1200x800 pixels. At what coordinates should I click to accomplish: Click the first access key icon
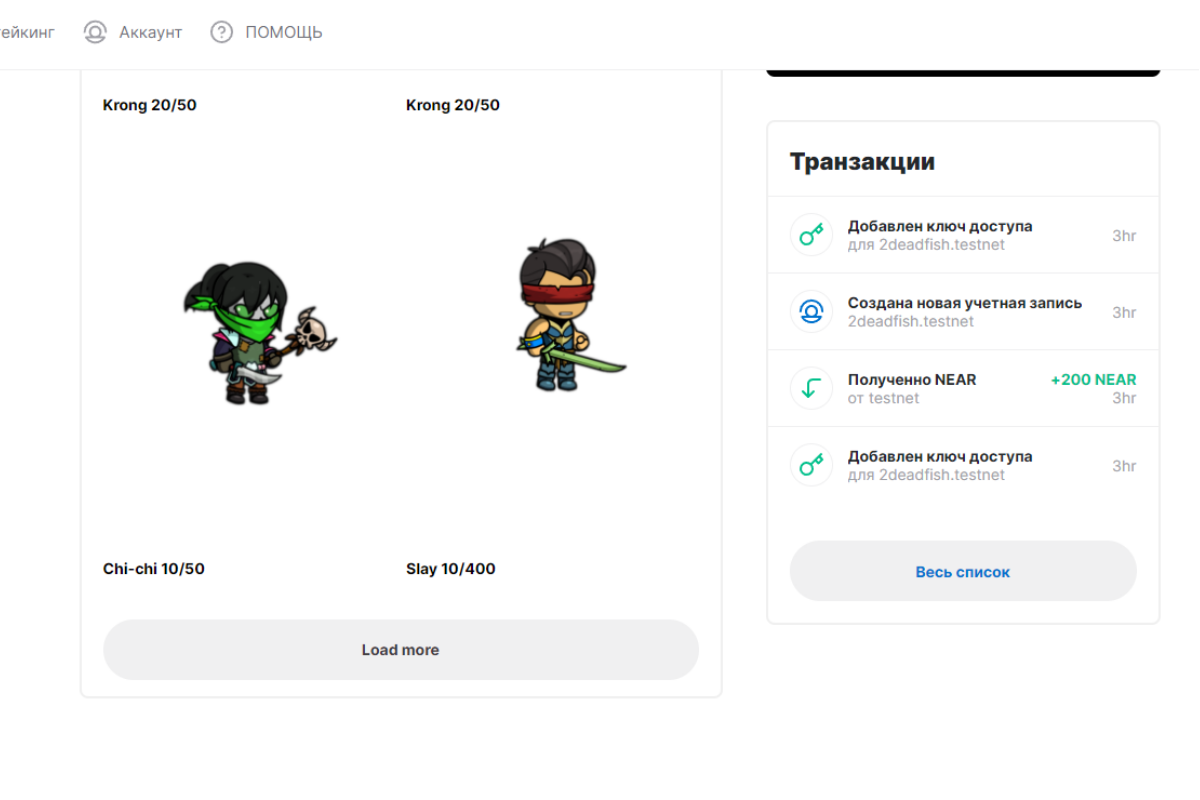[x=811, y=236]
